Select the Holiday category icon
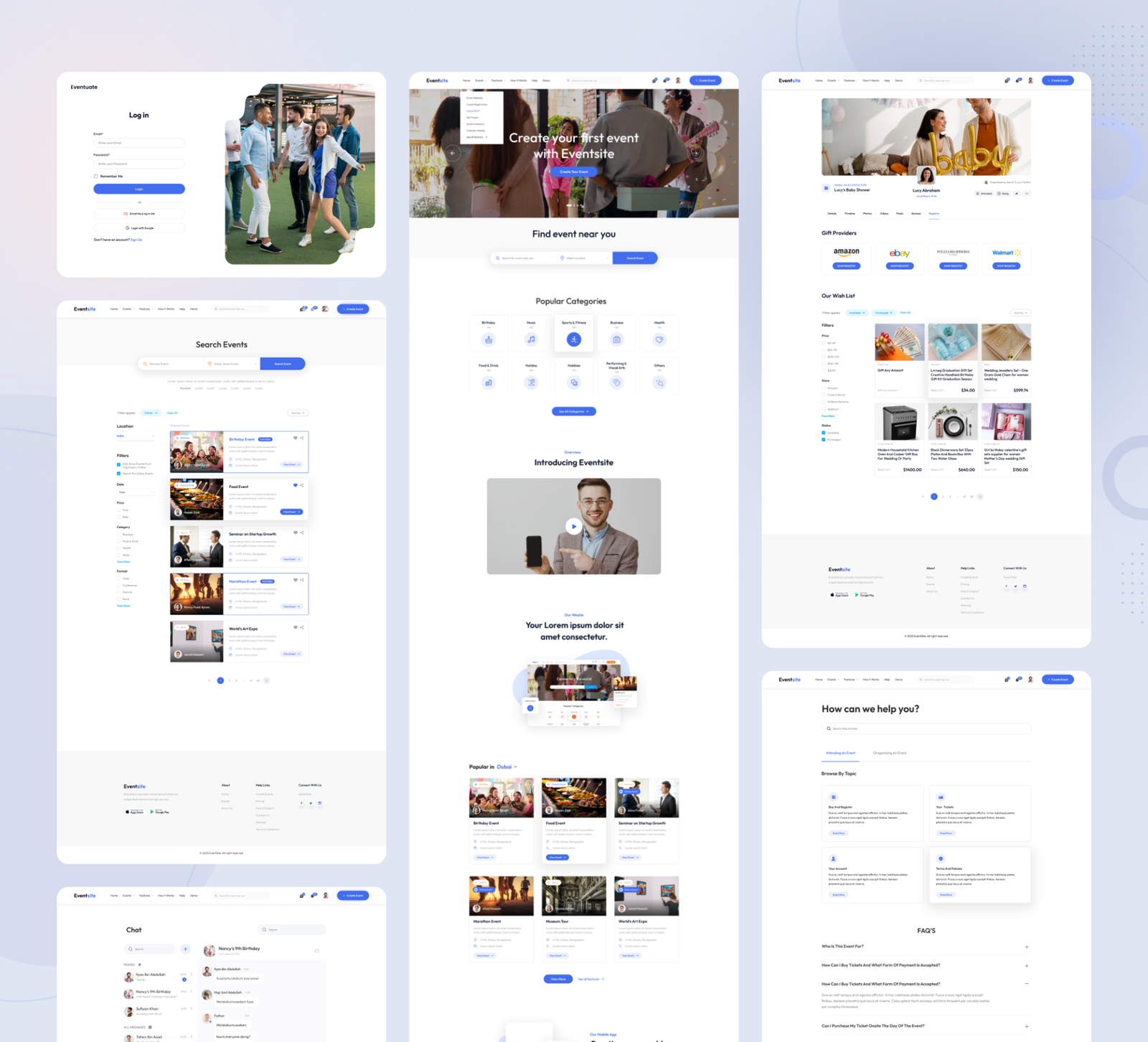The height and width of the screenshot is (1042, 1148). (531, 382)
